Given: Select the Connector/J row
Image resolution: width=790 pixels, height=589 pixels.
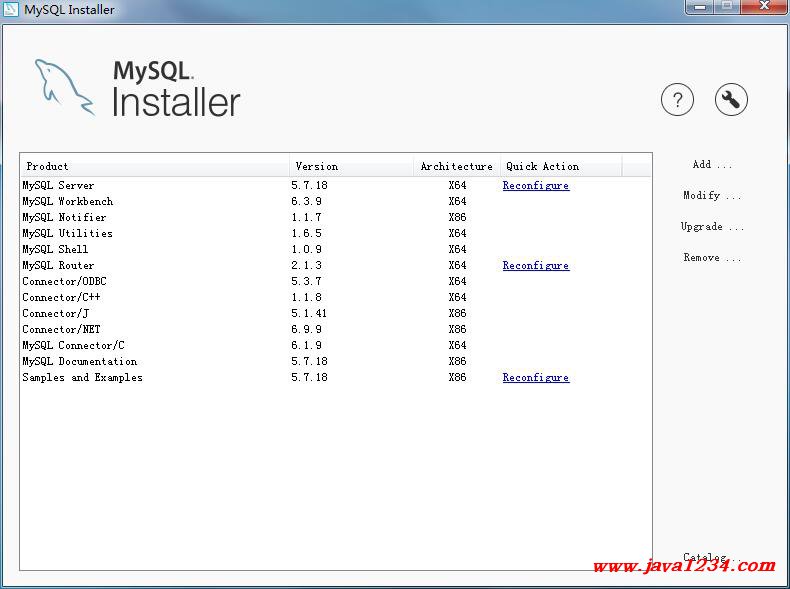Looking at the screenshot, I should tap(336, 313).
